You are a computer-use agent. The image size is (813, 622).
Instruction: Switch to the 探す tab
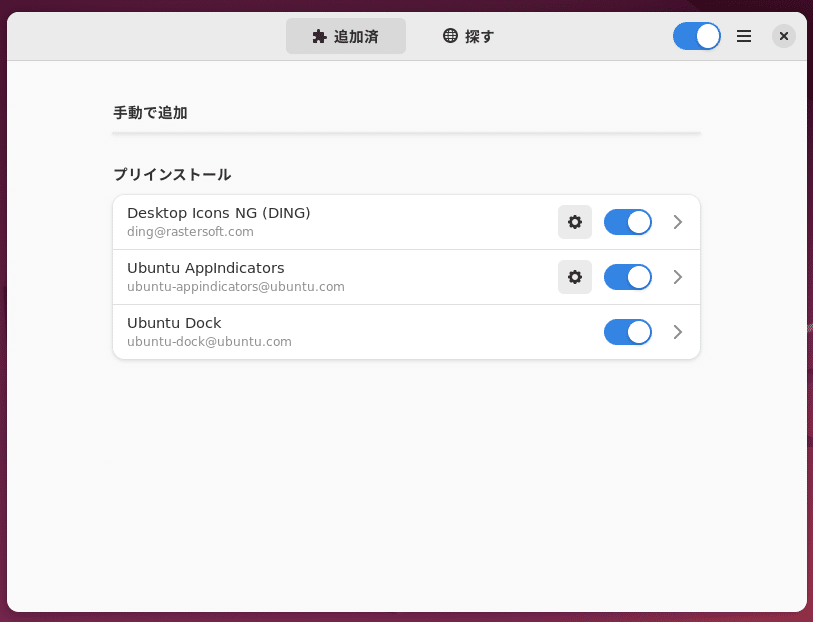click(468, 36)
